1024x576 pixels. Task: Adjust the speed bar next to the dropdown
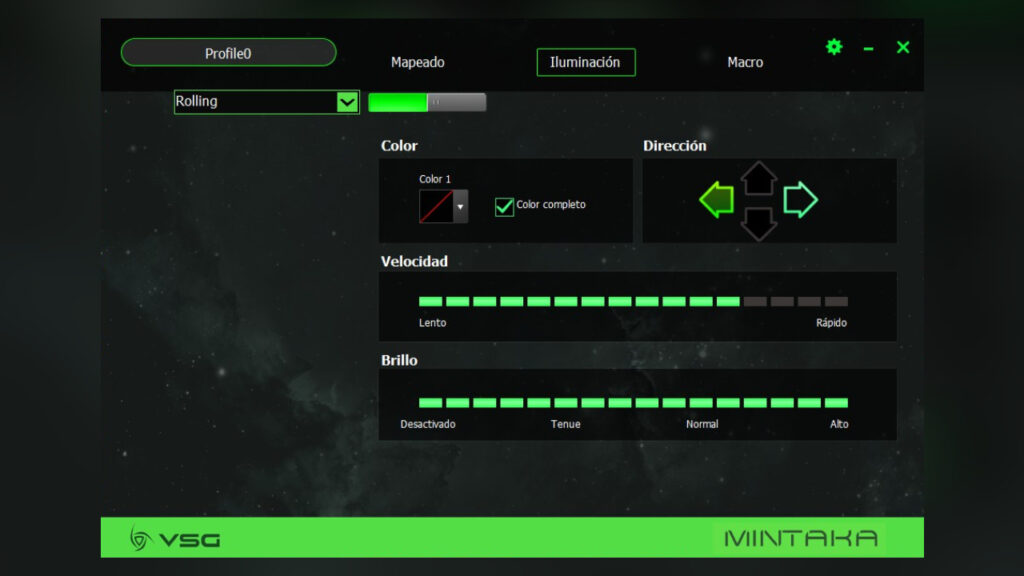[x=427, y=101]
